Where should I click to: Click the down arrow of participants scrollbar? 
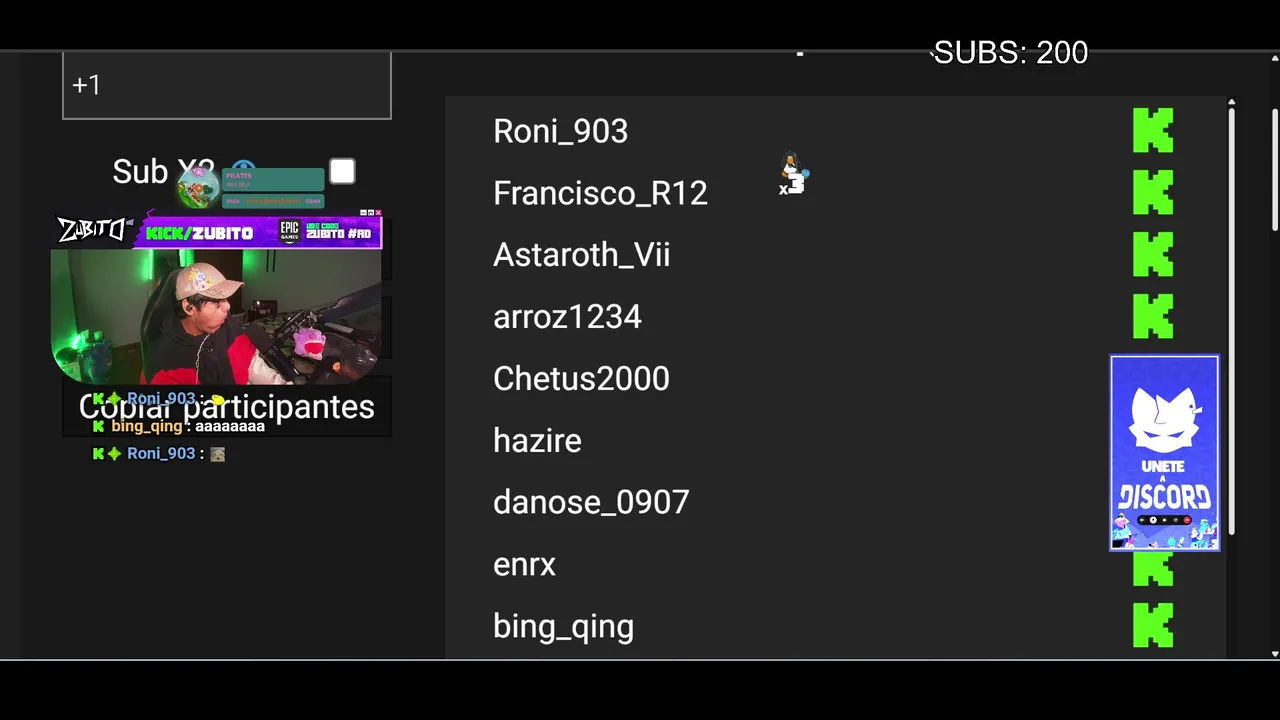[1231, 653]
